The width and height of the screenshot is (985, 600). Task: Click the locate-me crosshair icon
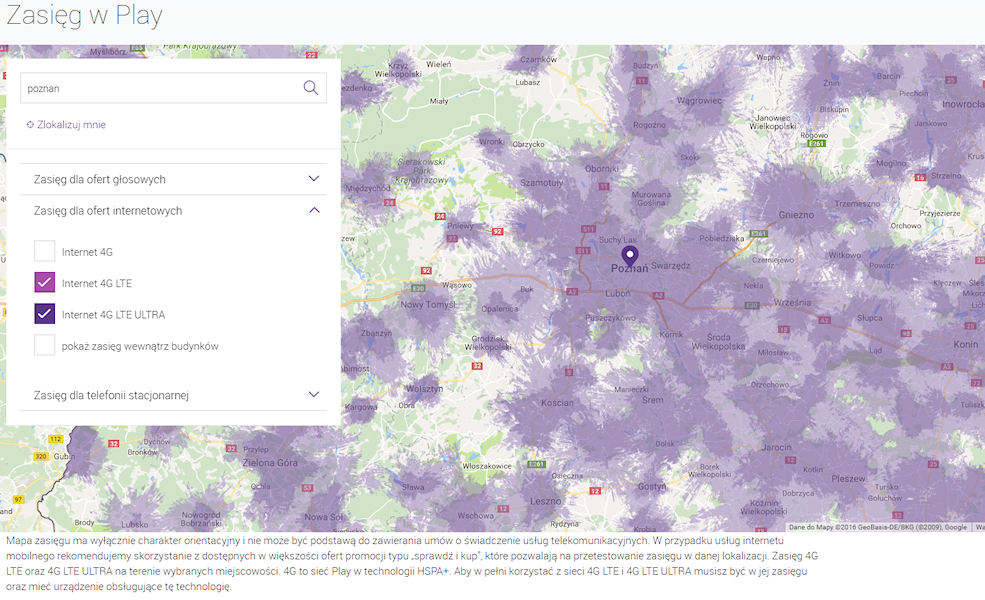pyautogui.click(x=30, y=124)
